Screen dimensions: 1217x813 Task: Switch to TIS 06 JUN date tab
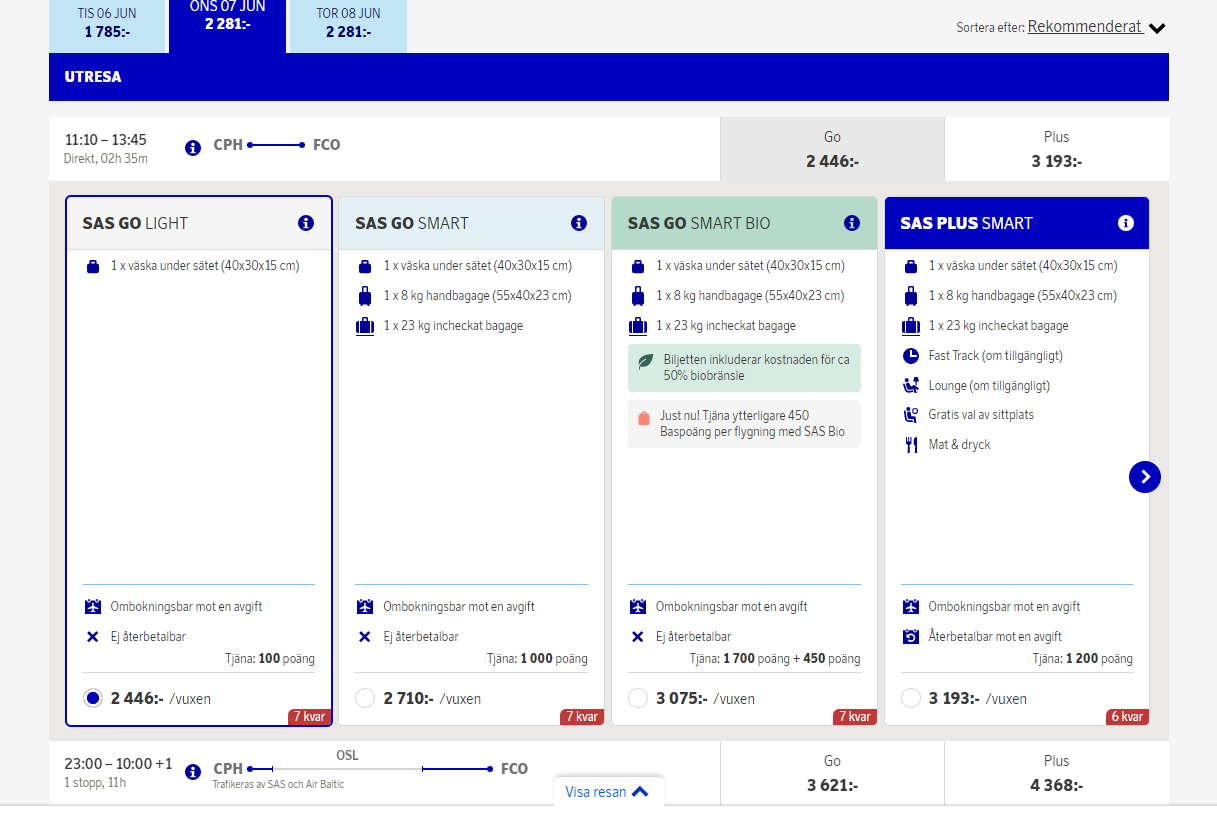[x=107, y=23]
